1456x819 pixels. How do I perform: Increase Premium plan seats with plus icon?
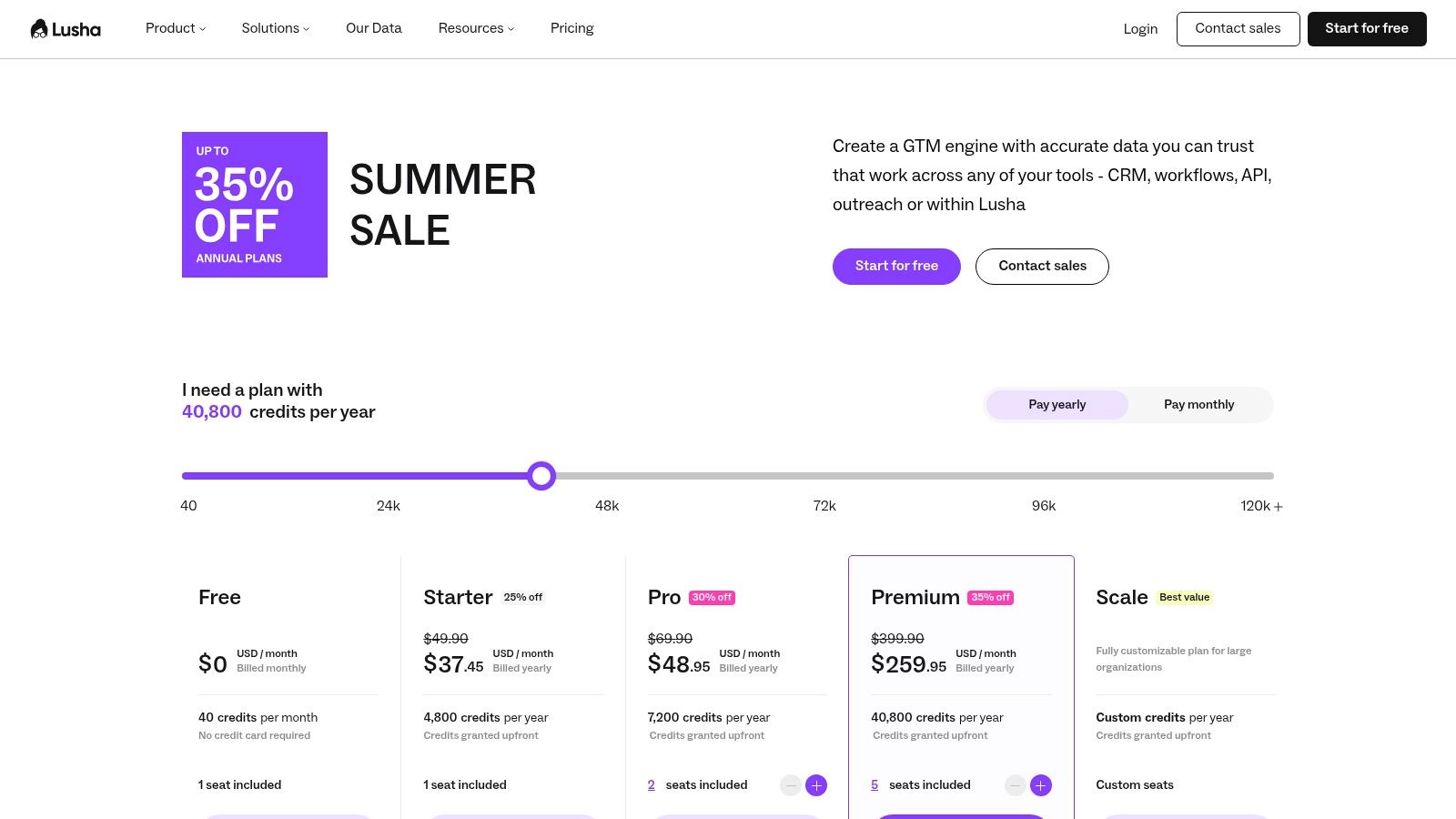pos(1041,785)
